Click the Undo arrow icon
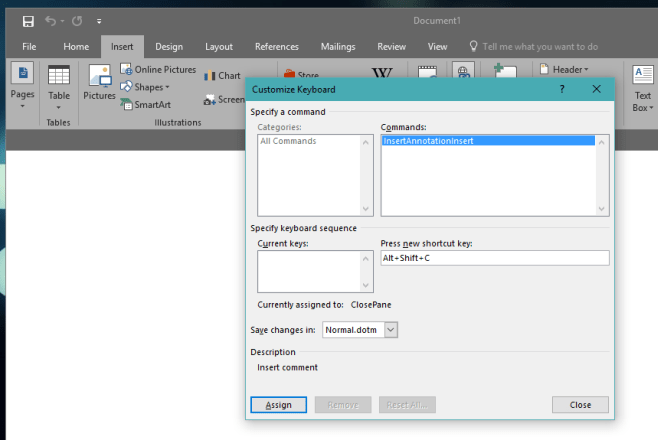Screen dimensions: 658x440 (x=50, y=21)
